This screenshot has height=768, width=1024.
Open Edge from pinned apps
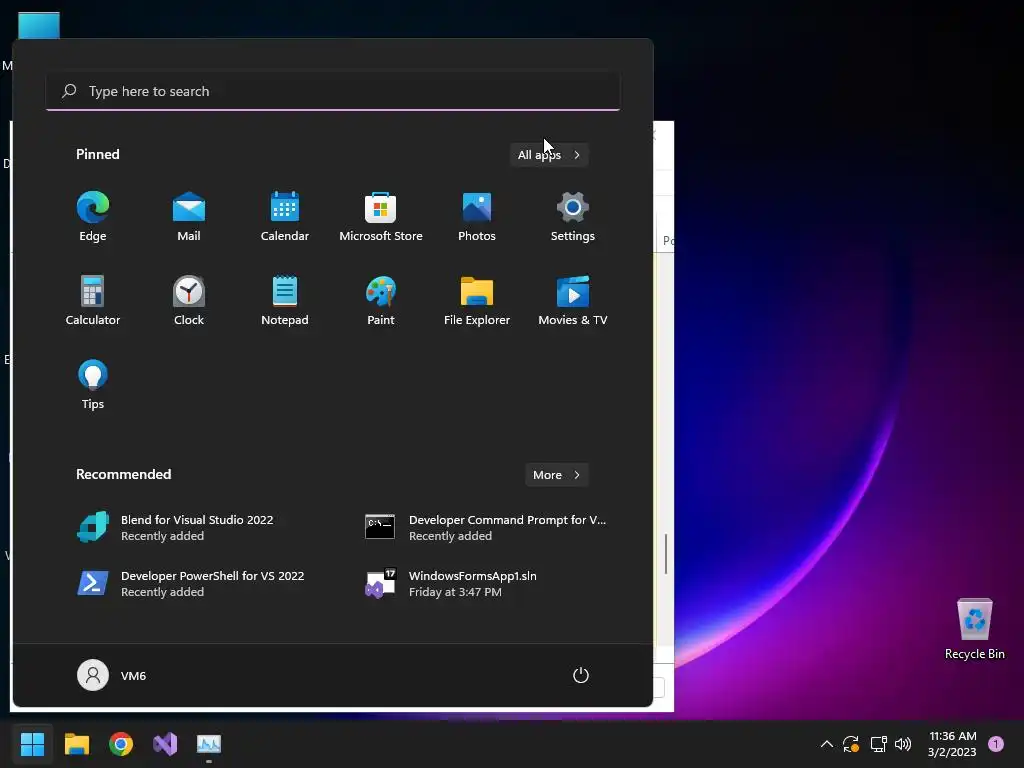pyautogui.click(x=93, y=217)
